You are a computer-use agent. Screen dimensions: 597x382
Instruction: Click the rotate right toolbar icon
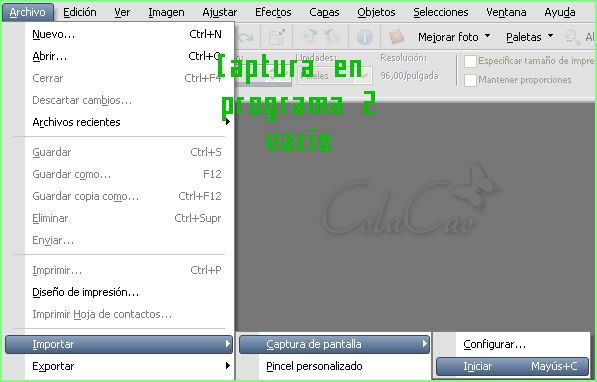click(x=311, y=37)
